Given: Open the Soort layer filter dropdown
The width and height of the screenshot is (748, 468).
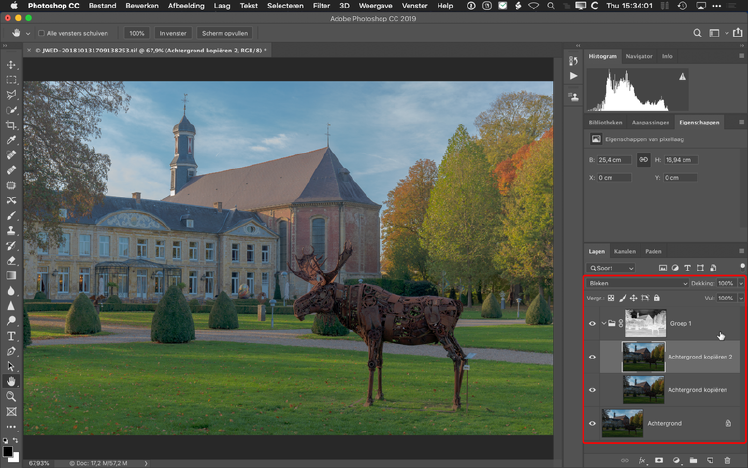Looking at the screenshot, I should coord(611,268).
